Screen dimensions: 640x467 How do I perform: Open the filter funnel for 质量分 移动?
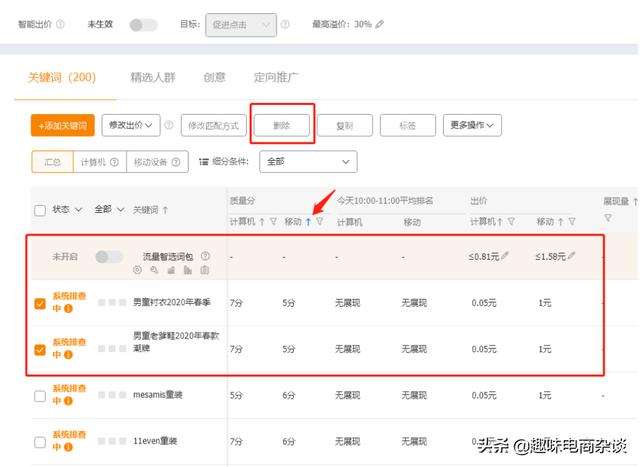point(320,222)
